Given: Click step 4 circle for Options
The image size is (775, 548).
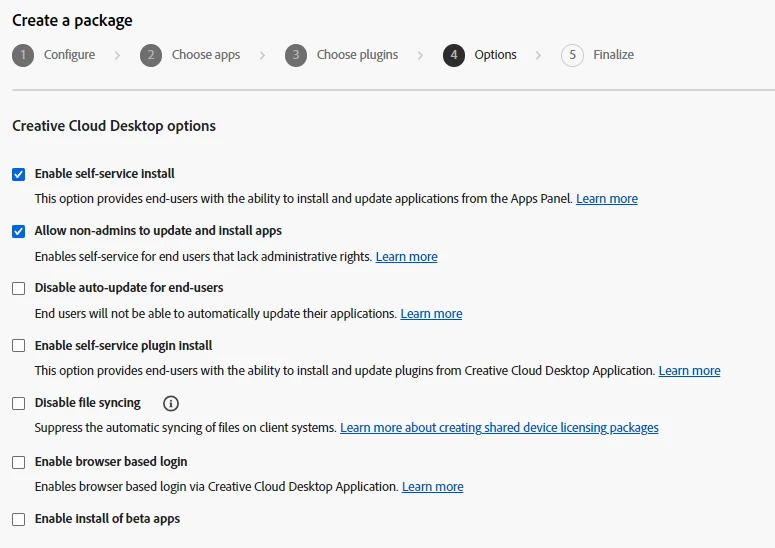Looking at the screenshot, I should 454,55.
